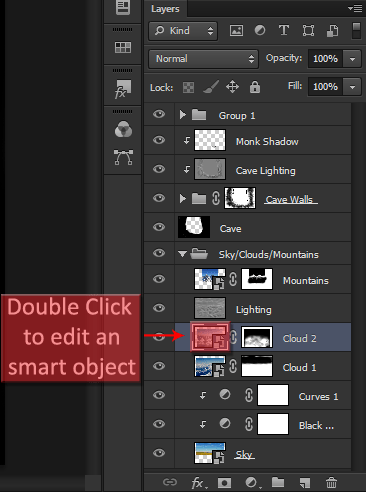Add a layer mask icon
This screenshot has height=492, width=366.
coord(224,482)
